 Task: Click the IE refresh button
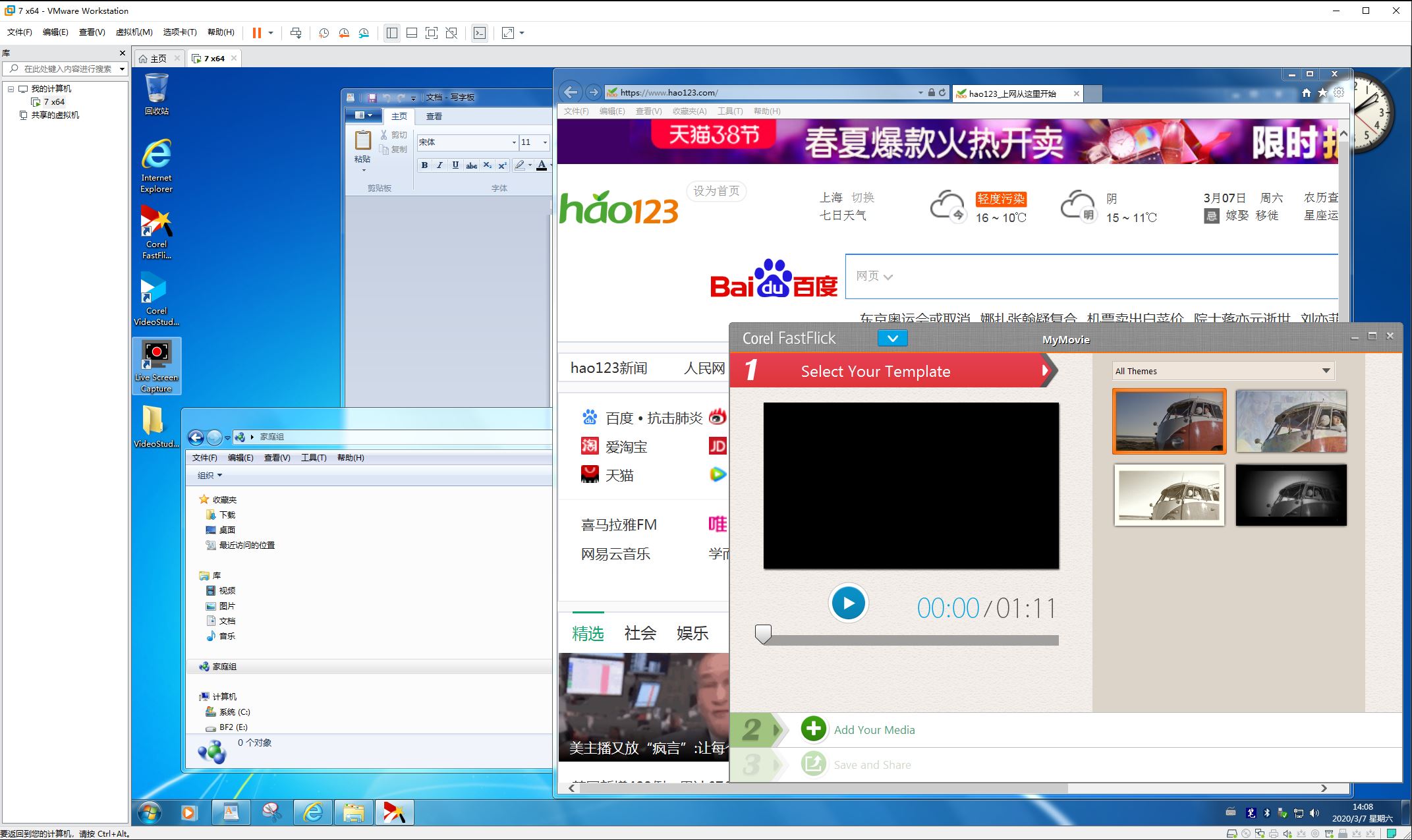(x=942, y=93)
